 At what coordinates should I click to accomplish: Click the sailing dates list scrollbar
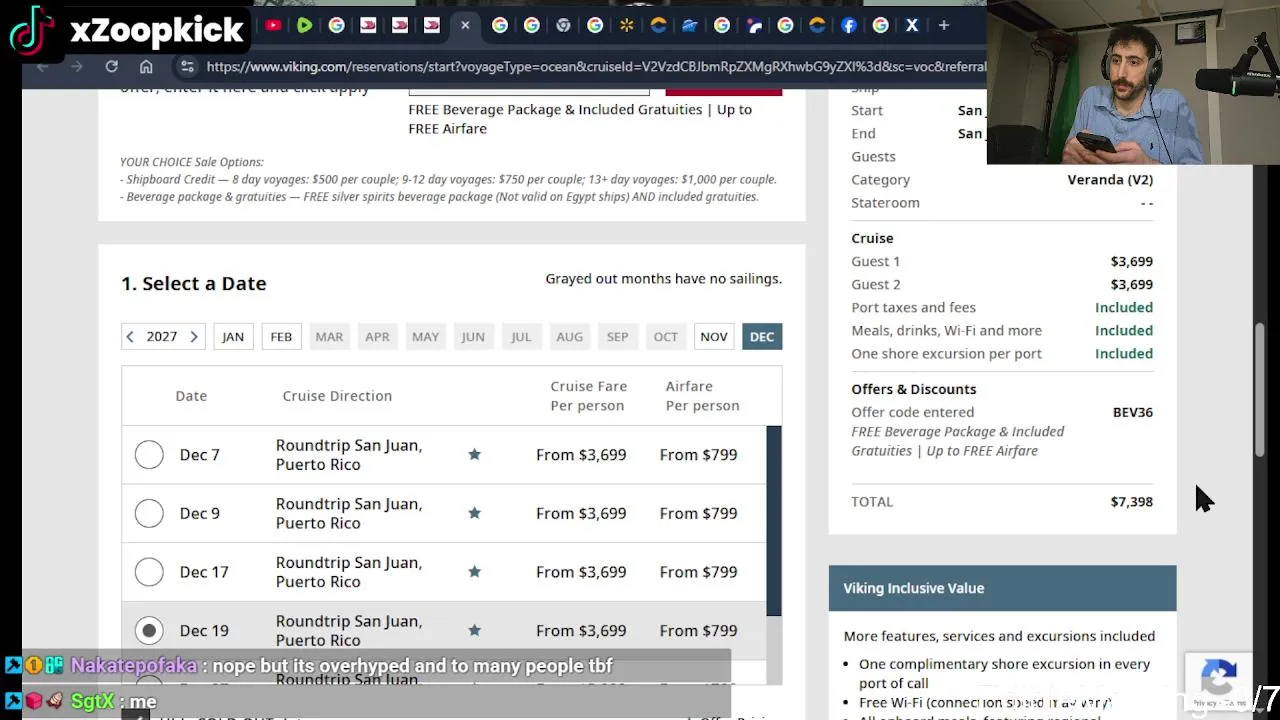(x=774, y=521)
